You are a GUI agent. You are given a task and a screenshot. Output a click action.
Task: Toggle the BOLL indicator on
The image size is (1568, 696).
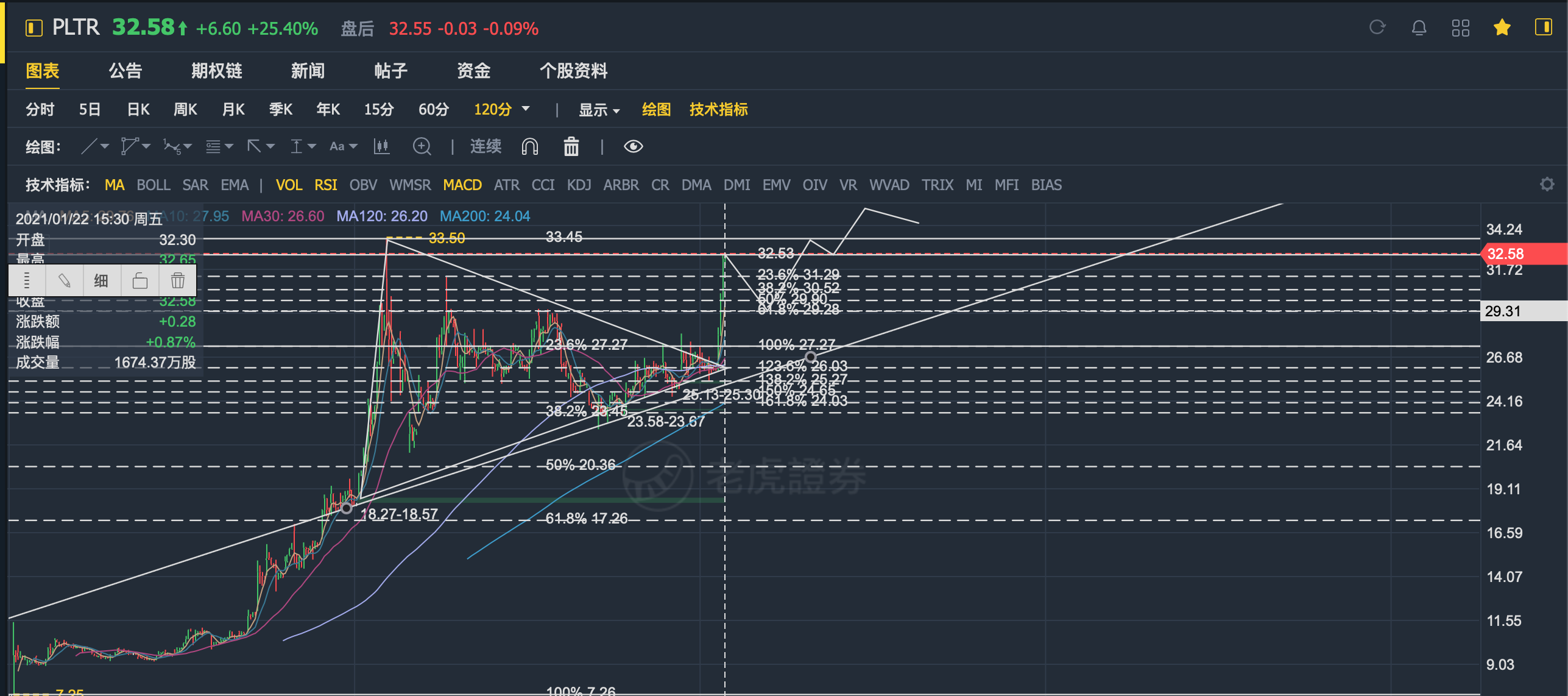pos(153,185)
